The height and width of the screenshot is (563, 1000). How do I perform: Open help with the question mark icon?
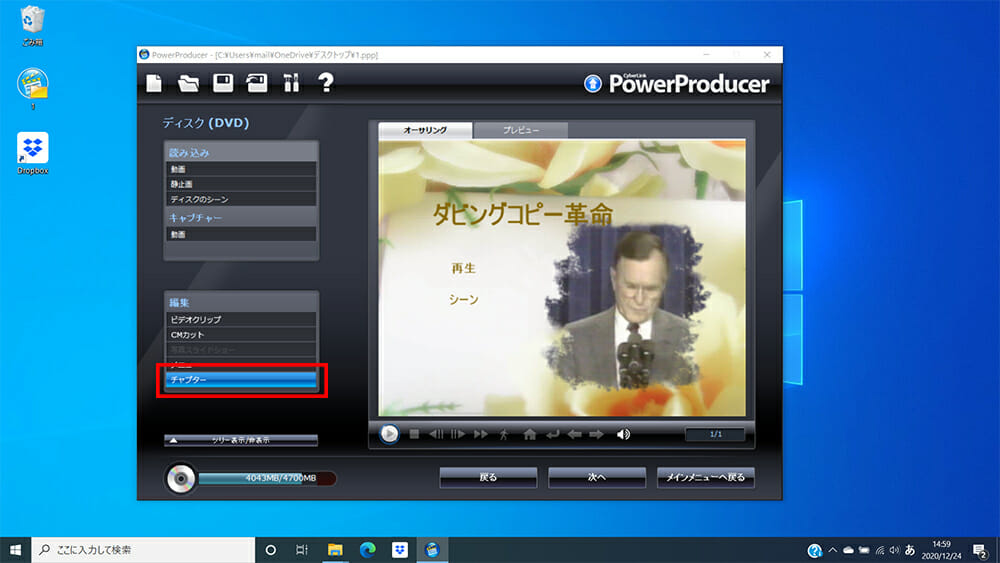pyautogui.click(x=325, y=84)
